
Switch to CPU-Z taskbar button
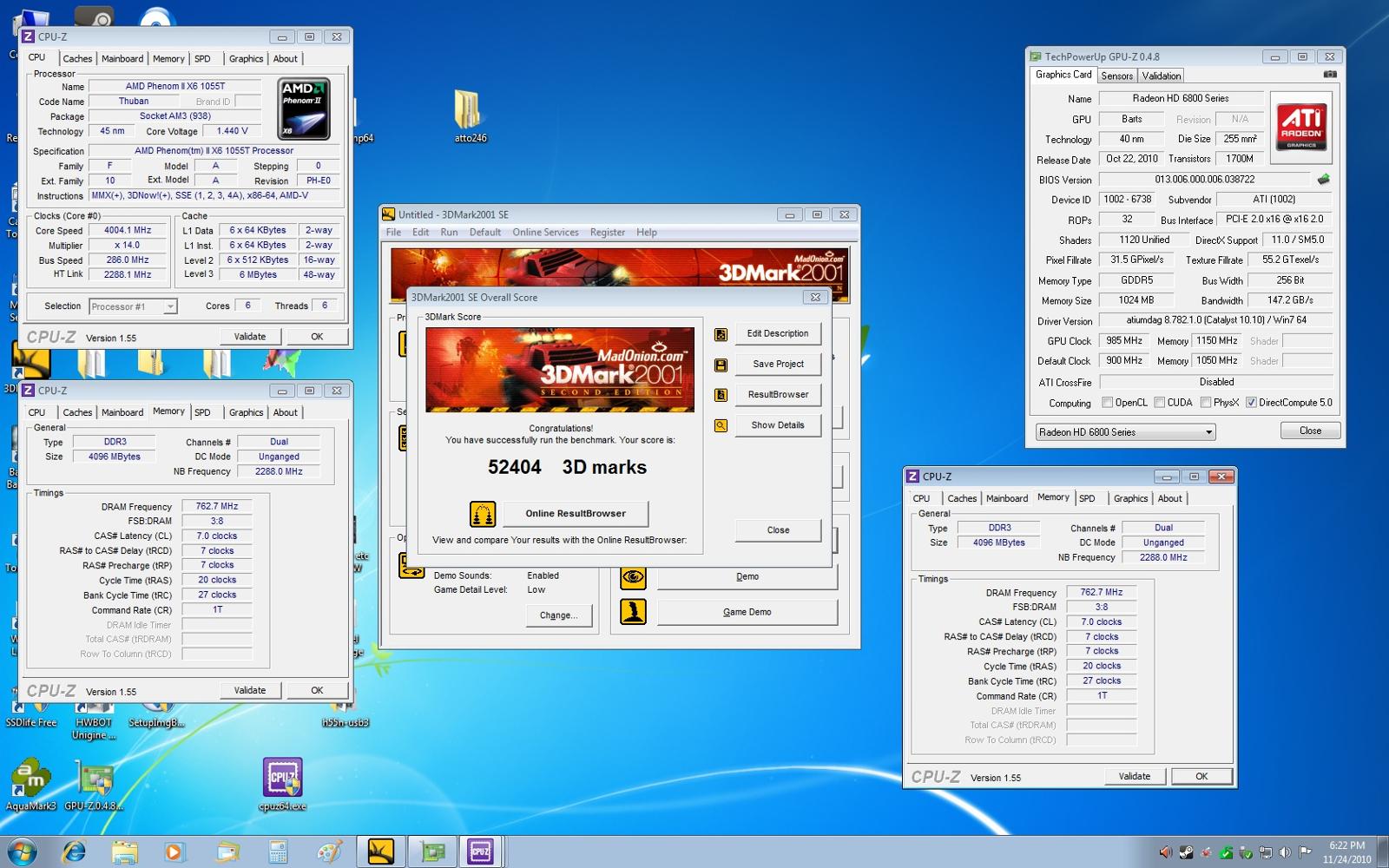(x=481, y=852)
